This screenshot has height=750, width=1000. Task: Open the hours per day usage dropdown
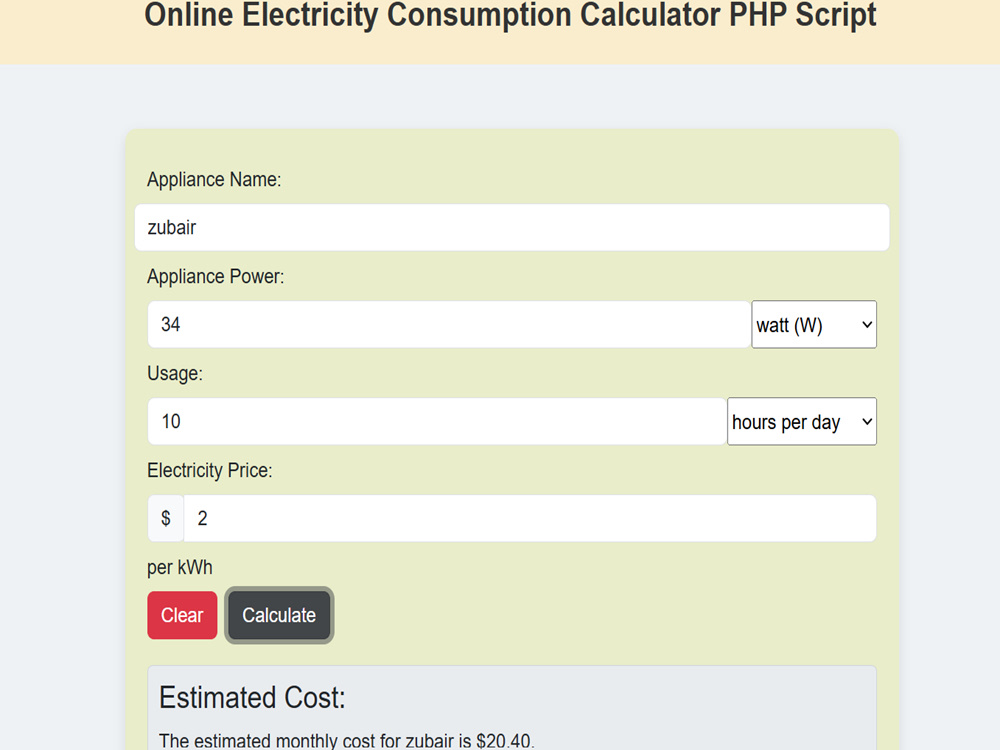(802, 422)
